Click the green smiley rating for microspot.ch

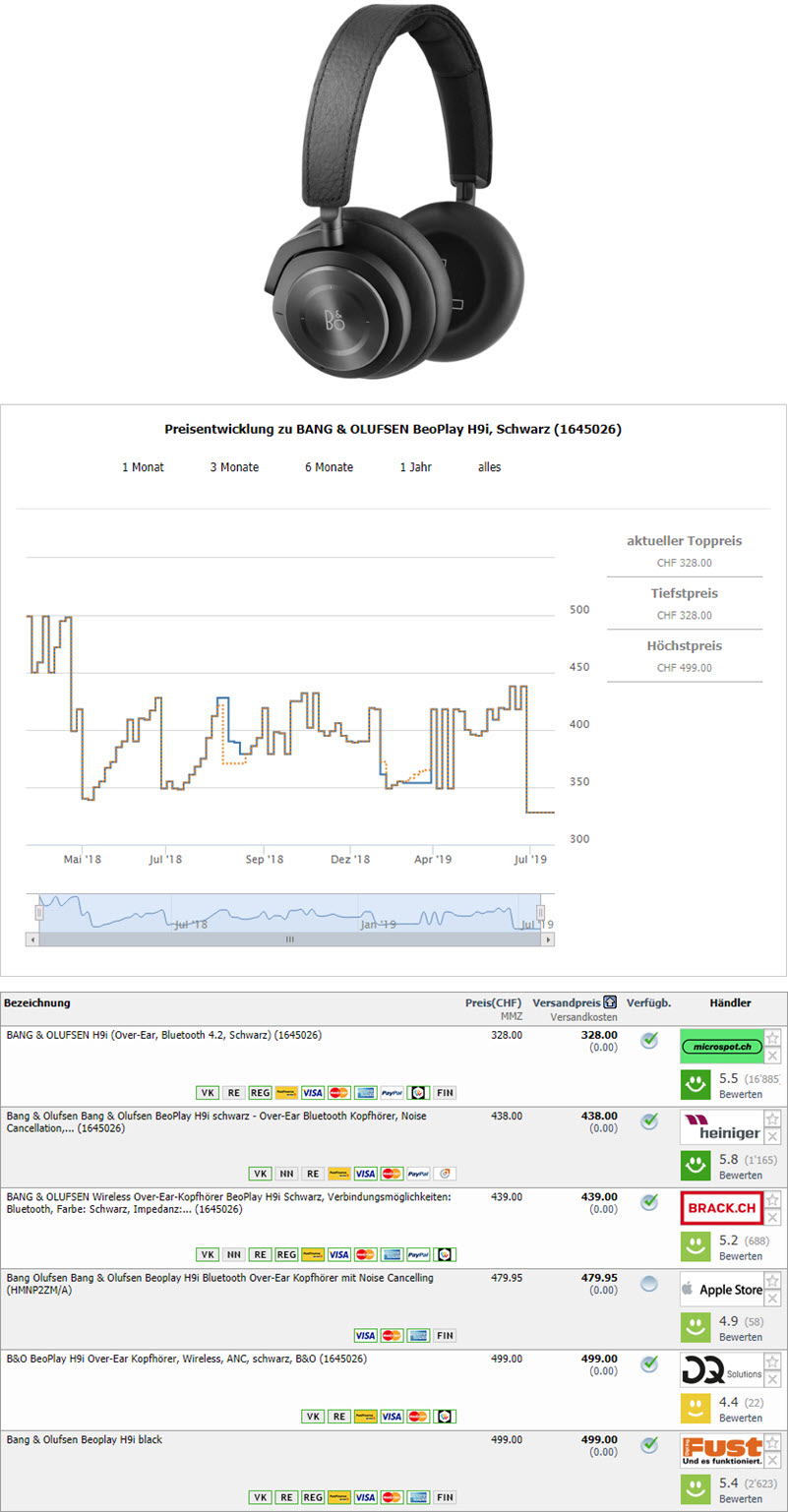pyautogui.click(x=697, y=1085)
